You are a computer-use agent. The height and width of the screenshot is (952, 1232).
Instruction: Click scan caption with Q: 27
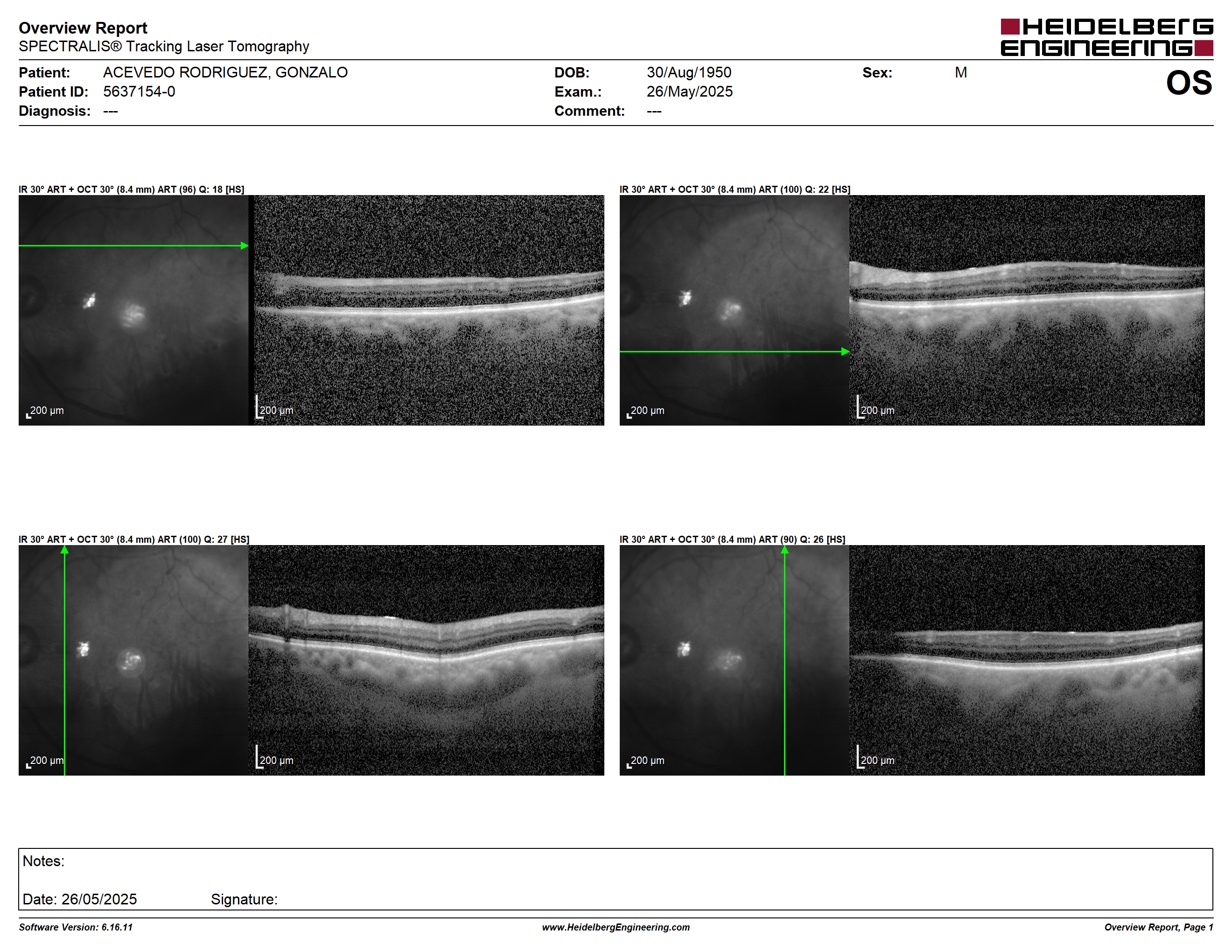coord(133,539)
